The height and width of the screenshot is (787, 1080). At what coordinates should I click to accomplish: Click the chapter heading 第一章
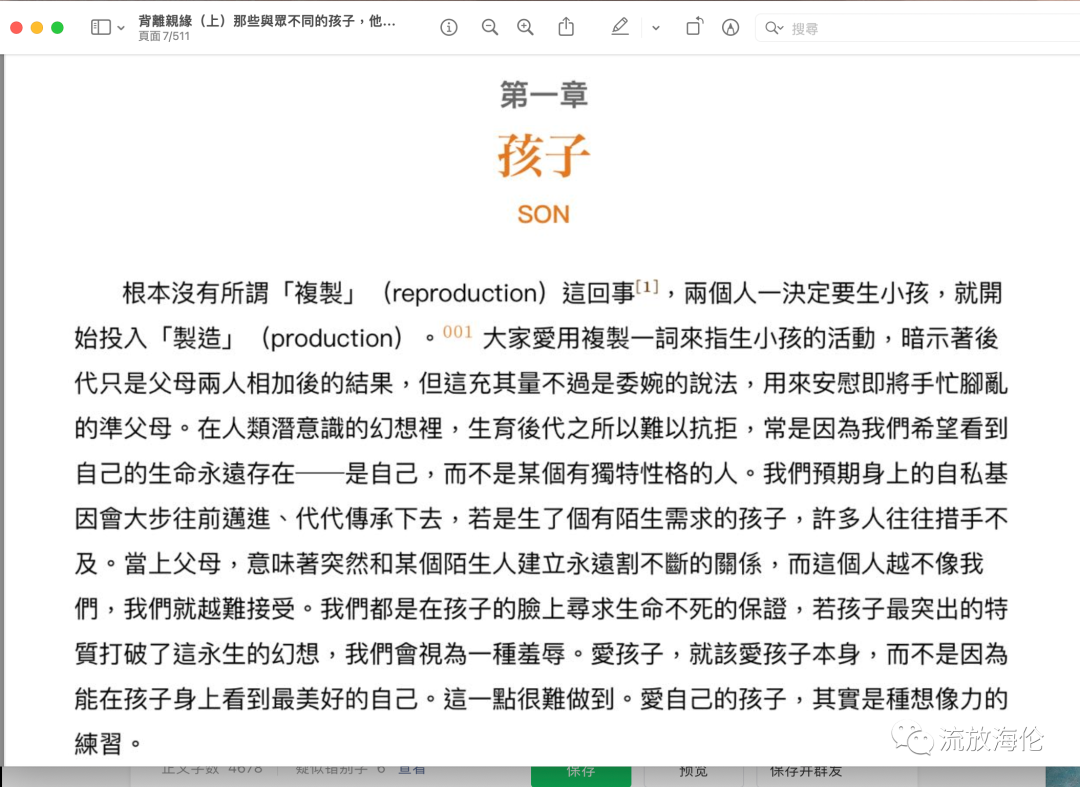click(x=543, y=94)
